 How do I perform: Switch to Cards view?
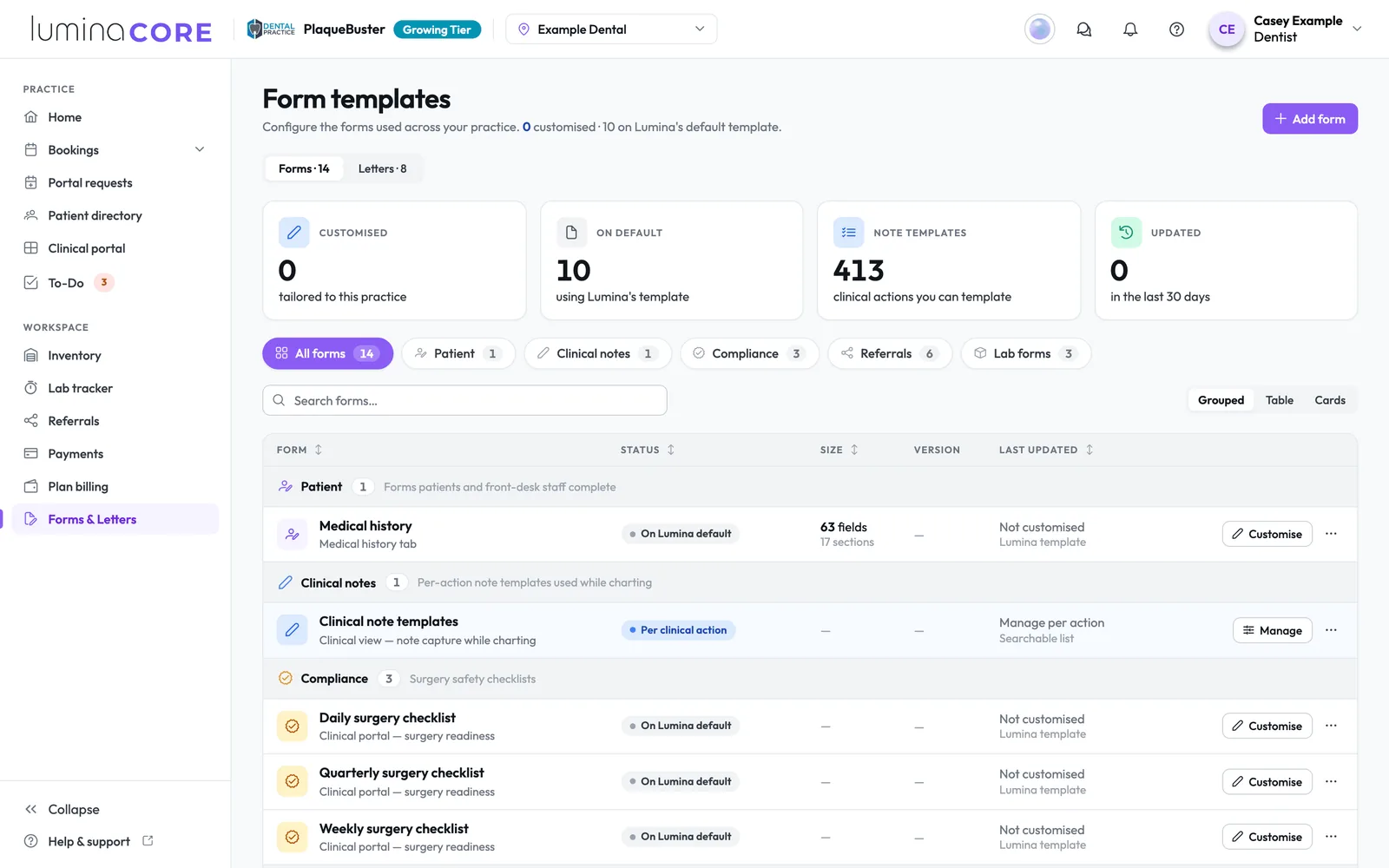pos(1329,400)
